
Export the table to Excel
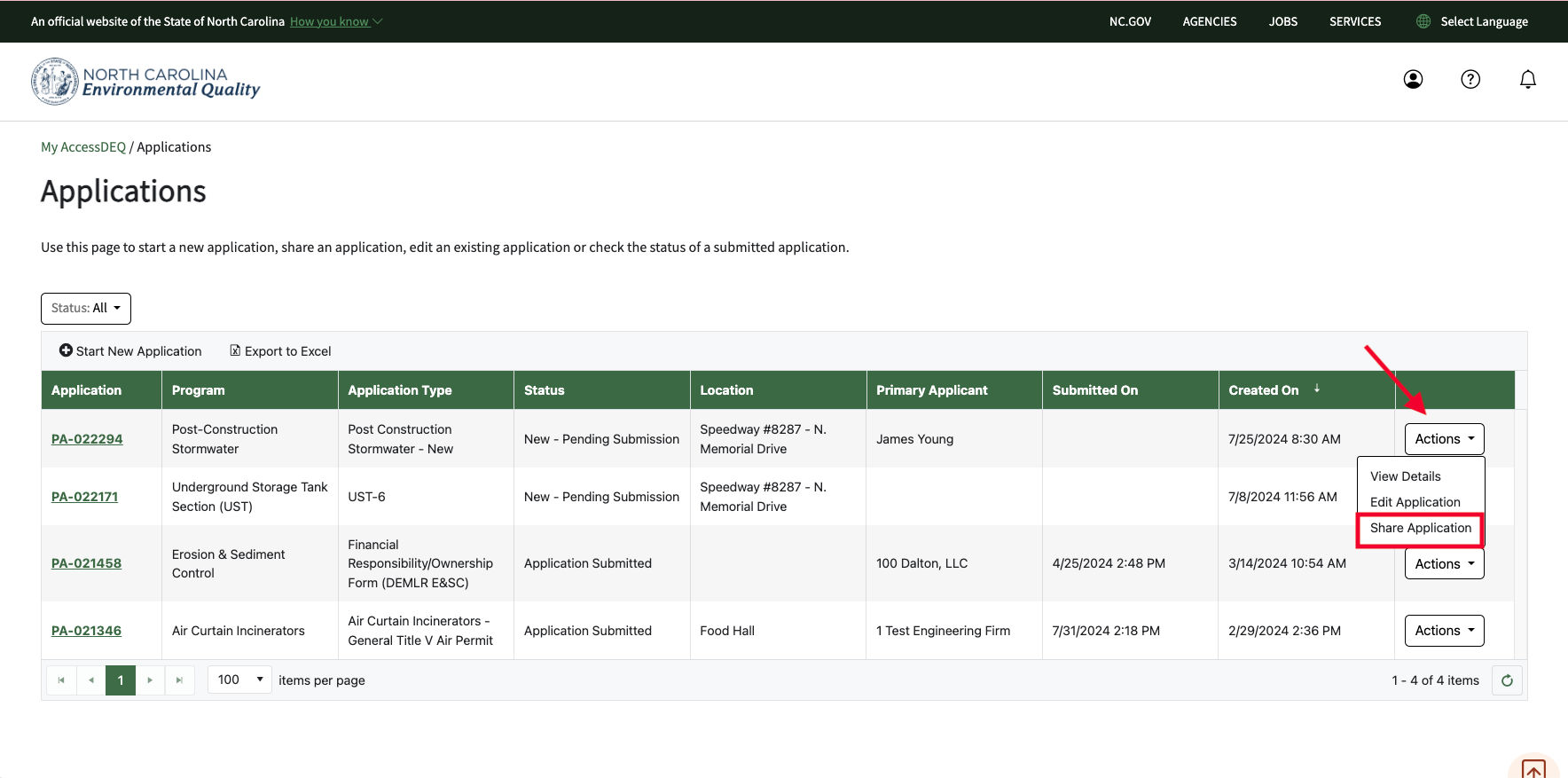tap(280, 351)
